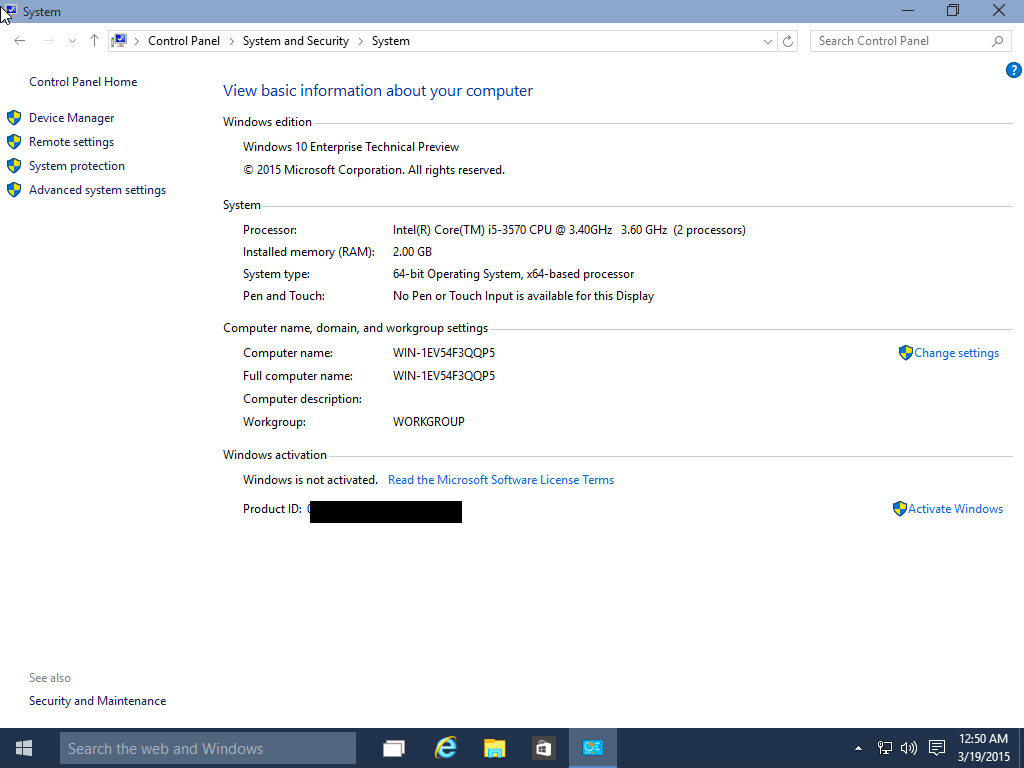Click the Forward navigation arrow
Screen dimensions: 1024x768
coord(48,40)
